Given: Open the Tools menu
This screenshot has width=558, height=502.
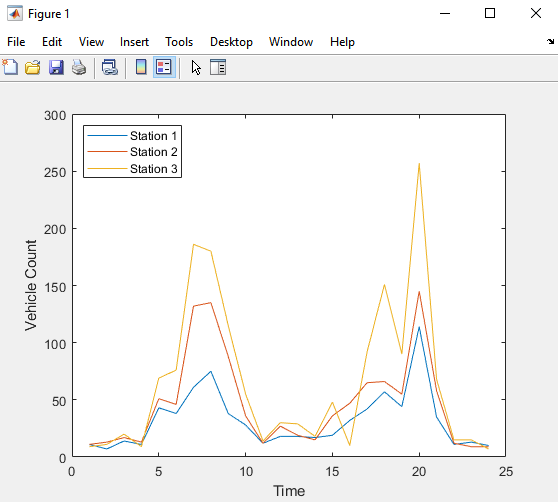Looking at the screenshot, I should tap(179, 42).
